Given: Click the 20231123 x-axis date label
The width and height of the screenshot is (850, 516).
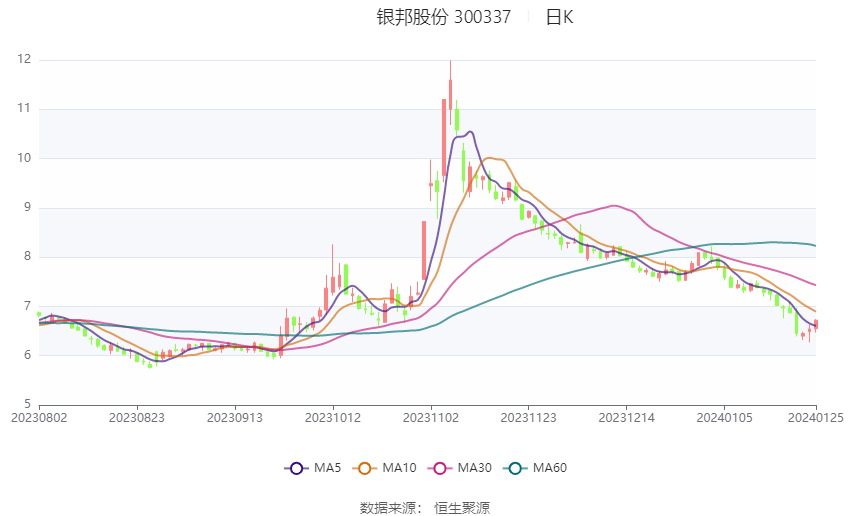Looking at the screenshot, I should click(529, 418).
